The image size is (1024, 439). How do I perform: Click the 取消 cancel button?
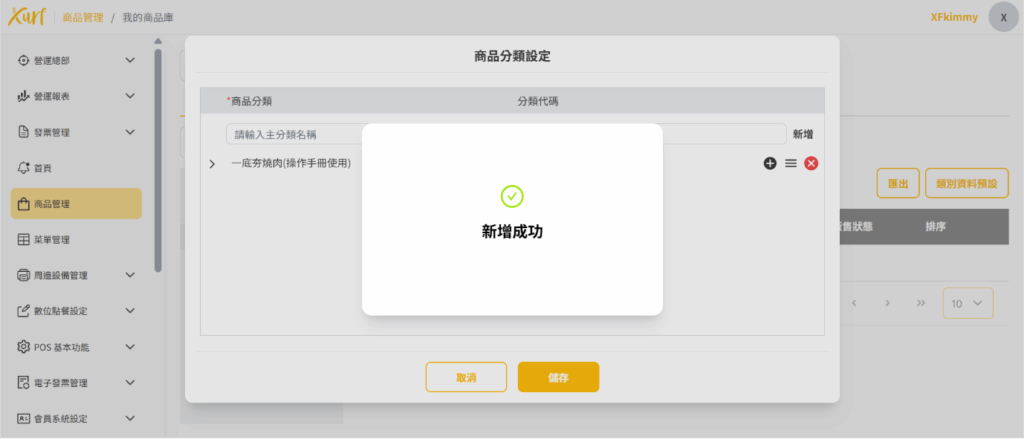(x=466, y=377)
